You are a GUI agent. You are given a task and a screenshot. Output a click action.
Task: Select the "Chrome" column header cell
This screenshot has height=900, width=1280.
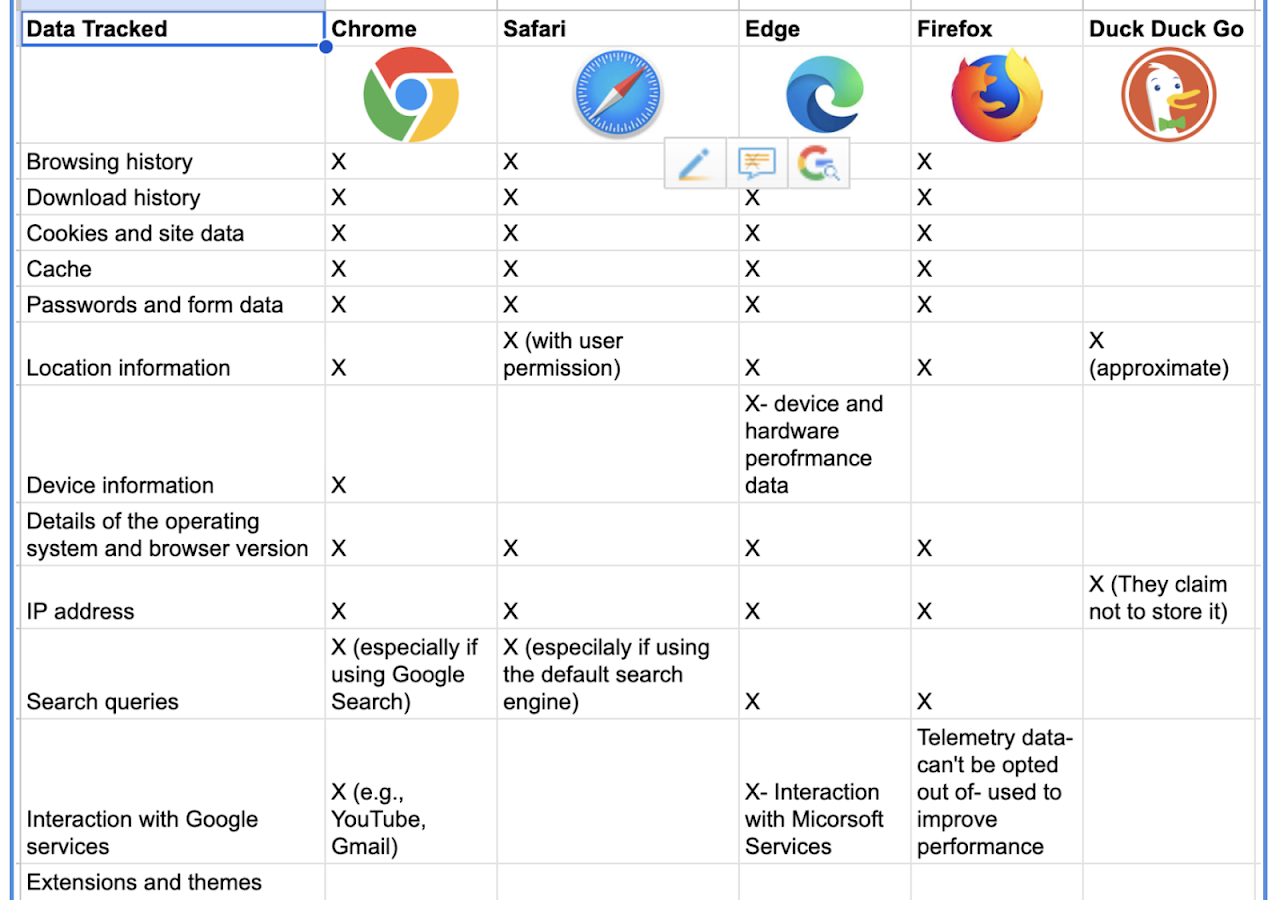tap(410, 29)
